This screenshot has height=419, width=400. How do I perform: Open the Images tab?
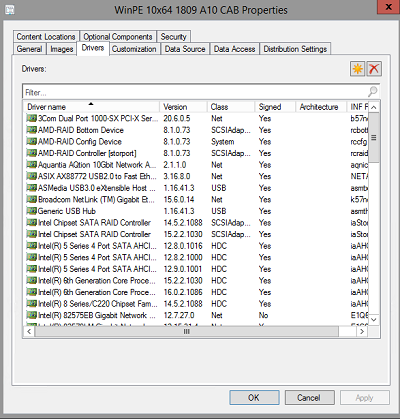coord(62,49)
